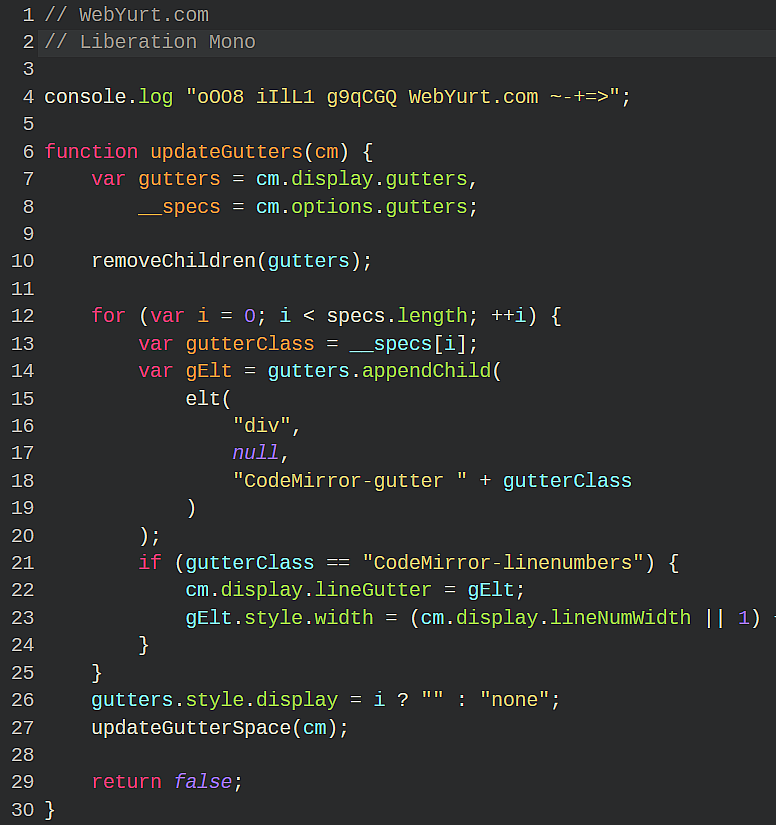Click the '__specs' variable on line 8
Image resolution: width=776 pixels, height=825 pixels.
(x=179, y=207)
